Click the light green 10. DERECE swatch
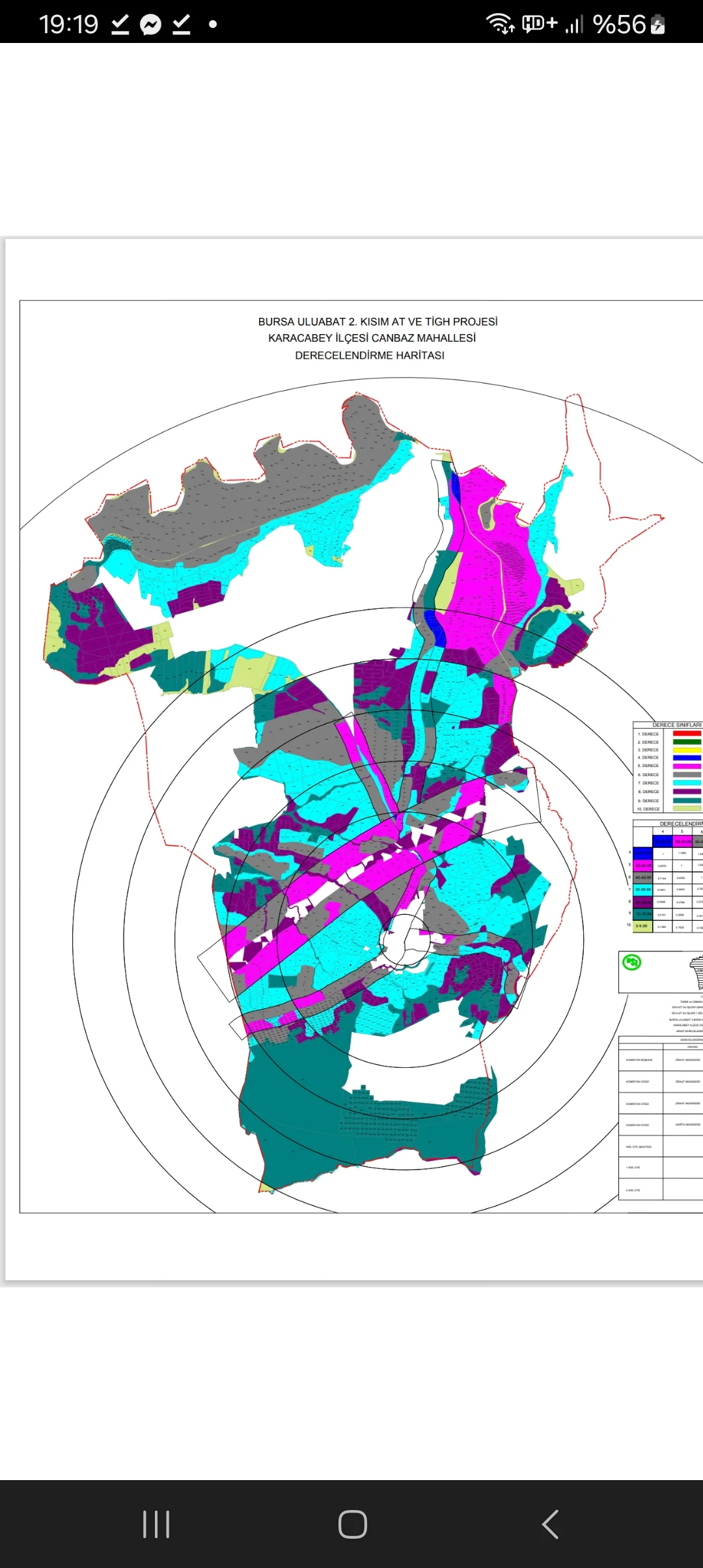703x1568 pixels. click(x=686, y=809)
